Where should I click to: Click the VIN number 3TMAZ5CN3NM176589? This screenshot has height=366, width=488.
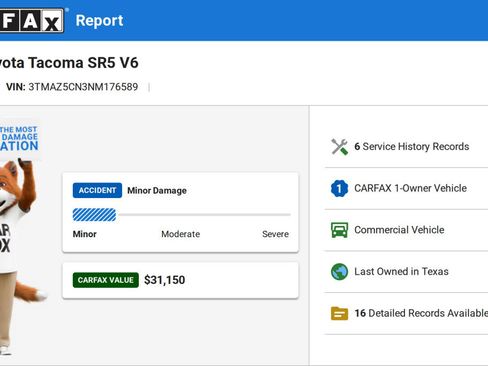tap(83, 87)
